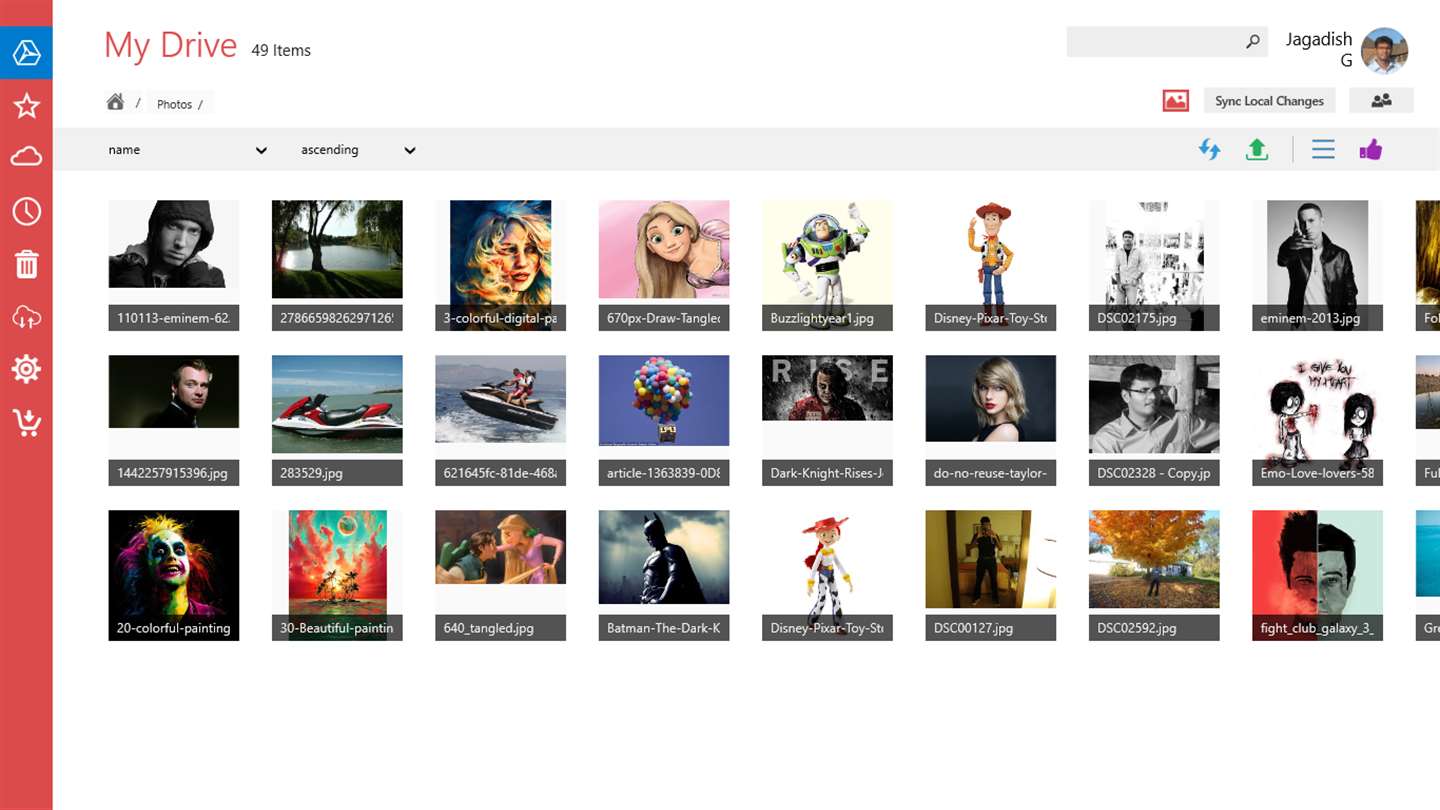Click the purple thumbs up icon
Screen dimensions: 1440x810
tap(1370, 150)
